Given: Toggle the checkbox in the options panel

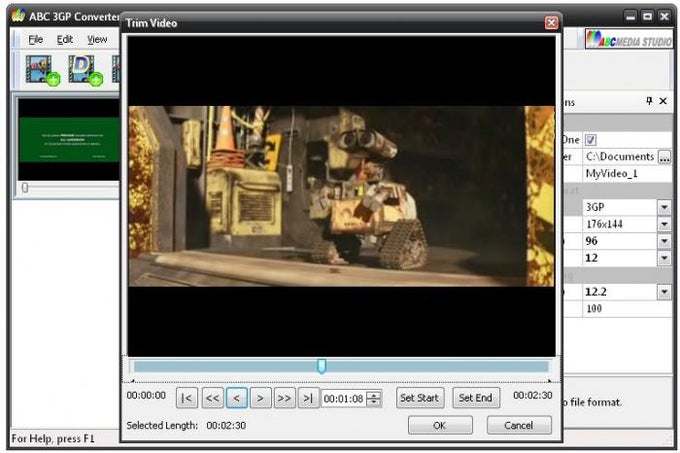Looking at the screenshot, I should coord(590,140).
